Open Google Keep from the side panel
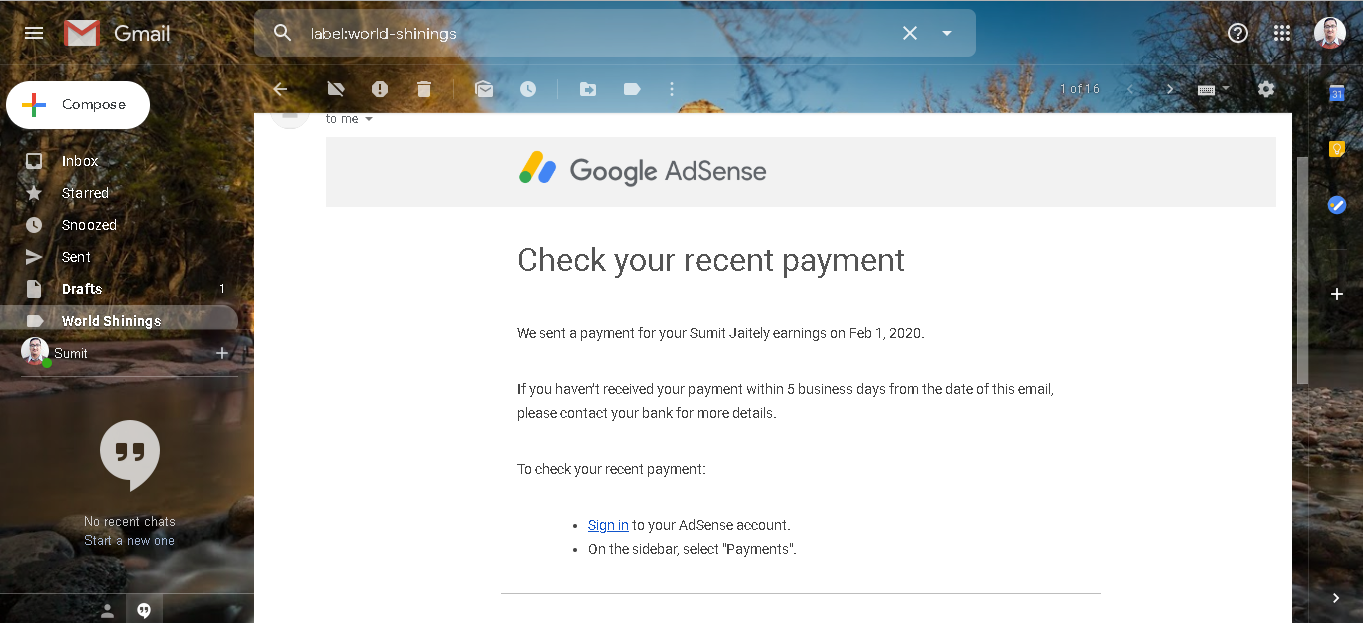 pos(1336,149)
